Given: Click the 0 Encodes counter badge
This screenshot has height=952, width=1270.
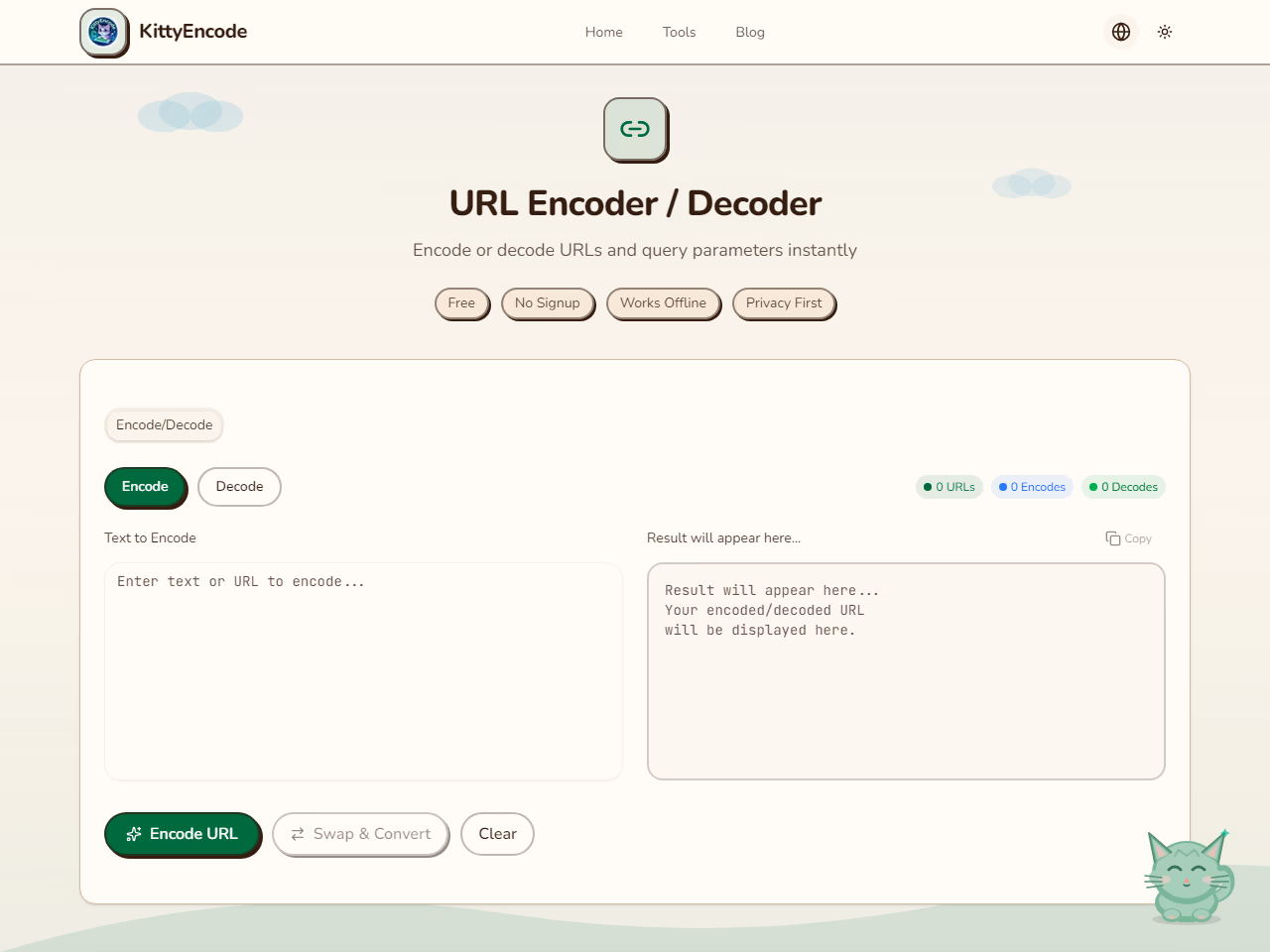Looking at the screenshot, I should (1032, 487).
